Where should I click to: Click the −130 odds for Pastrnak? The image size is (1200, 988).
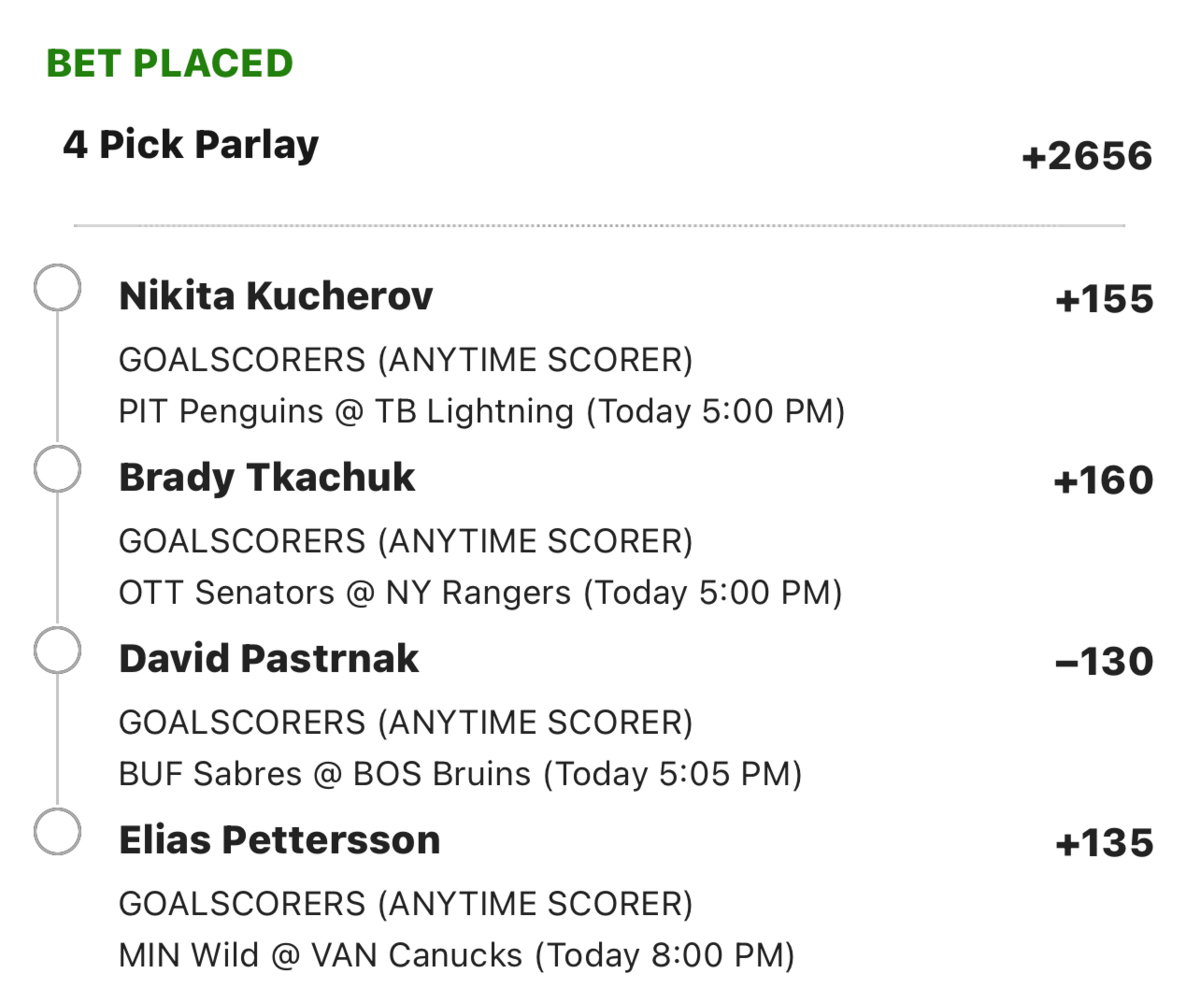1103,662
